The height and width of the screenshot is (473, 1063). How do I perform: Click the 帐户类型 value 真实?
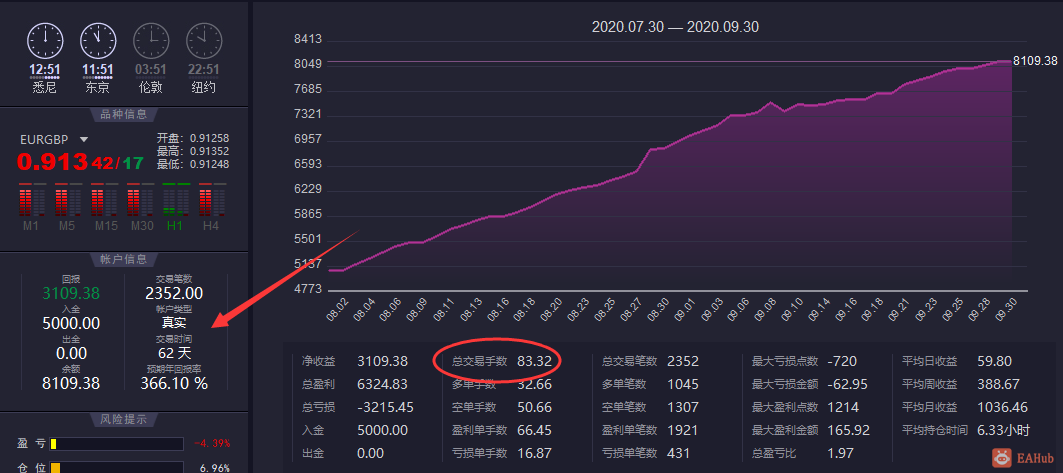pyautogui.click(x=174, y=323)
